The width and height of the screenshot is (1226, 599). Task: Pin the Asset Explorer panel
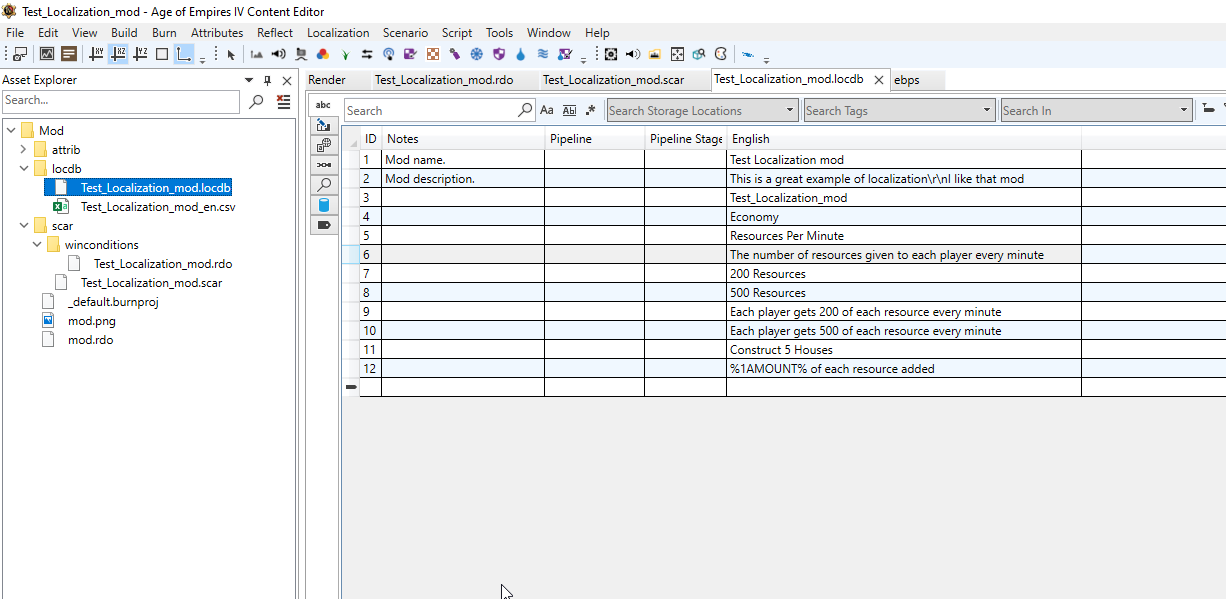pos(267,80)
